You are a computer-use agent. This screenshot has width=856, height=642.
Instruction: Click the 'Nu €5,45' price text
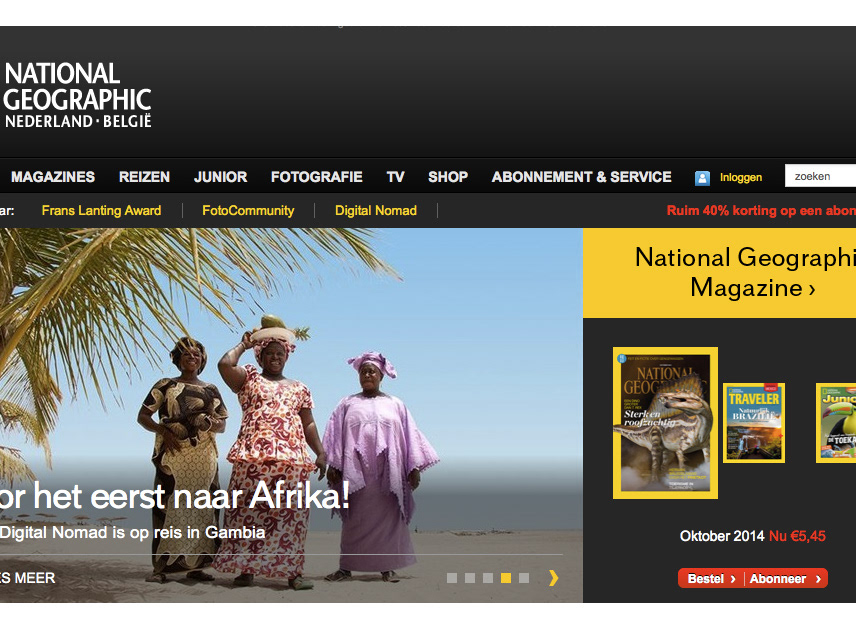pyautogui.click(x=797, y=536)
